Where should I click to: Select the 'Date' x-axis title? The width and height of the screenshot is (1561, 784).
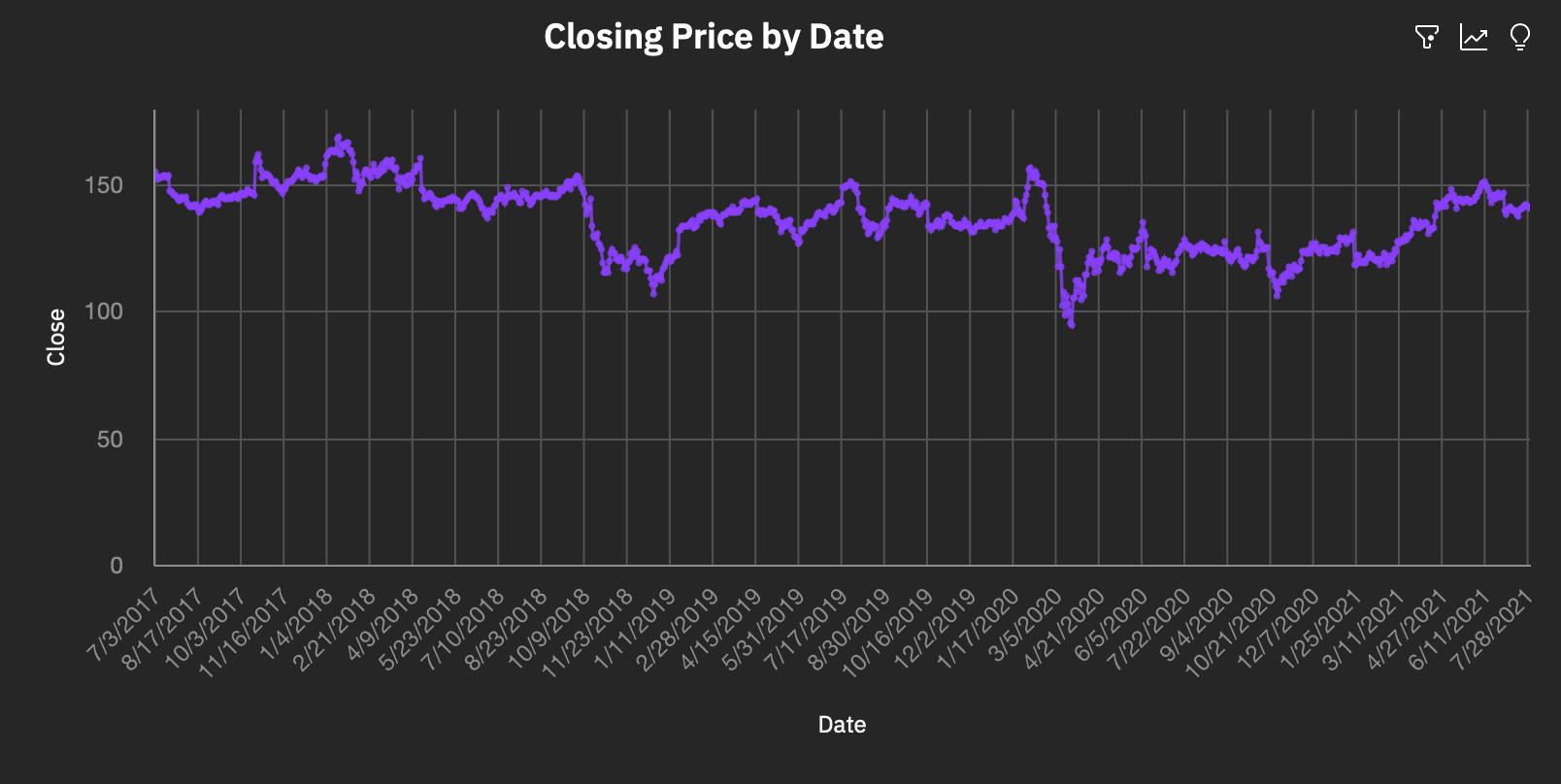pyautogui.click(x=842, y=725)
